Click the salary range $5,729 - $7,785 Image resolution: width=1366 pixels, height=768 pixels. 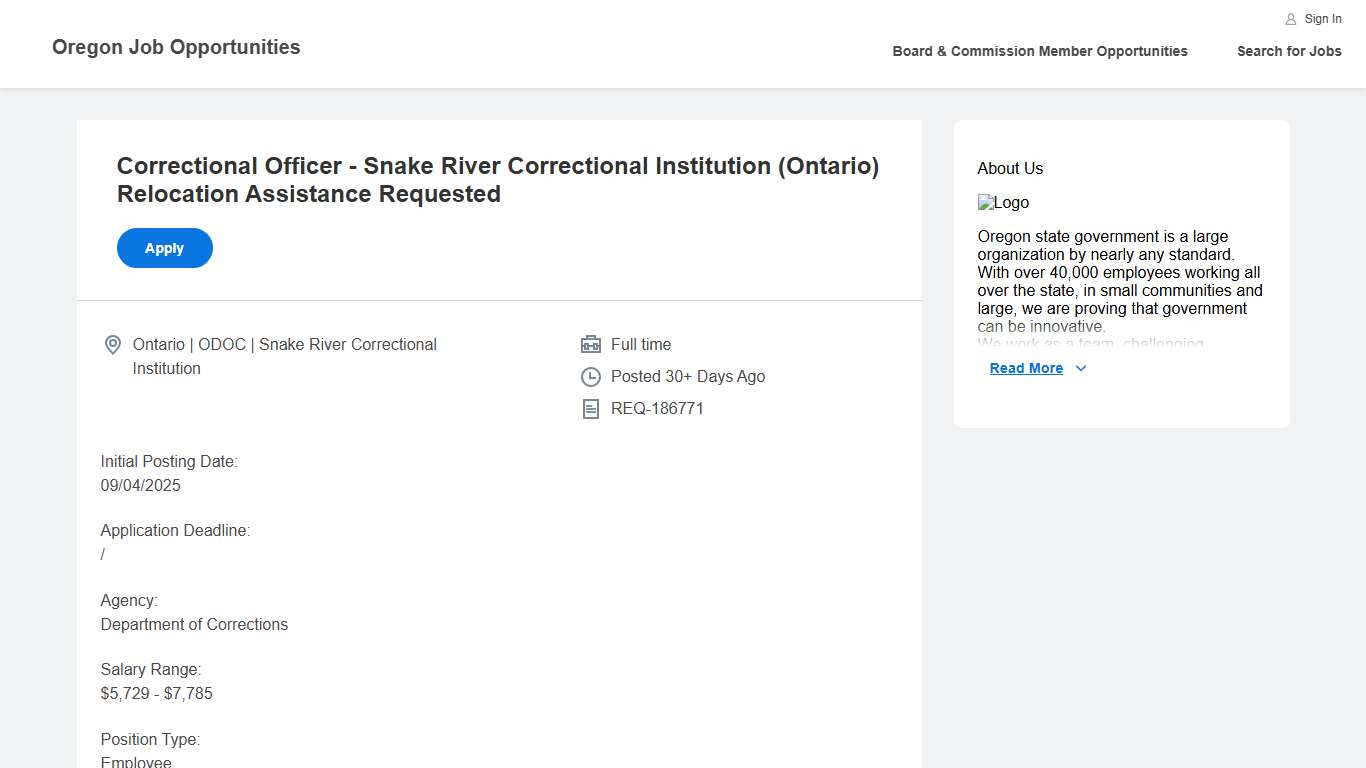click(157, 693)
